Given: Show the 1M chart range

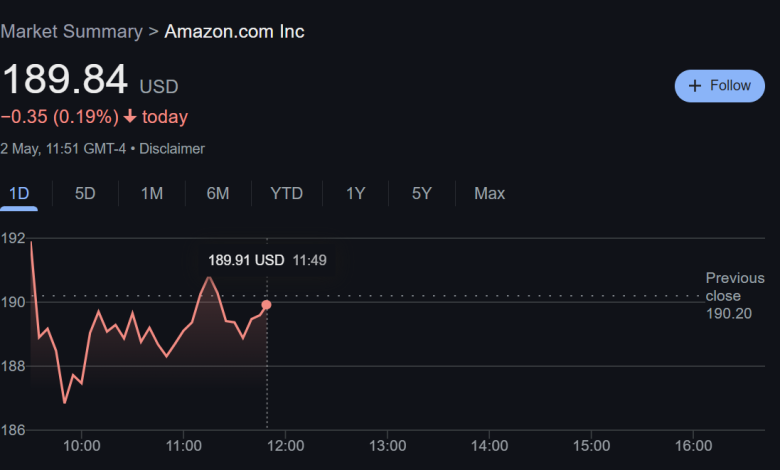Looking at the screenshot, I should click(152, 193).
